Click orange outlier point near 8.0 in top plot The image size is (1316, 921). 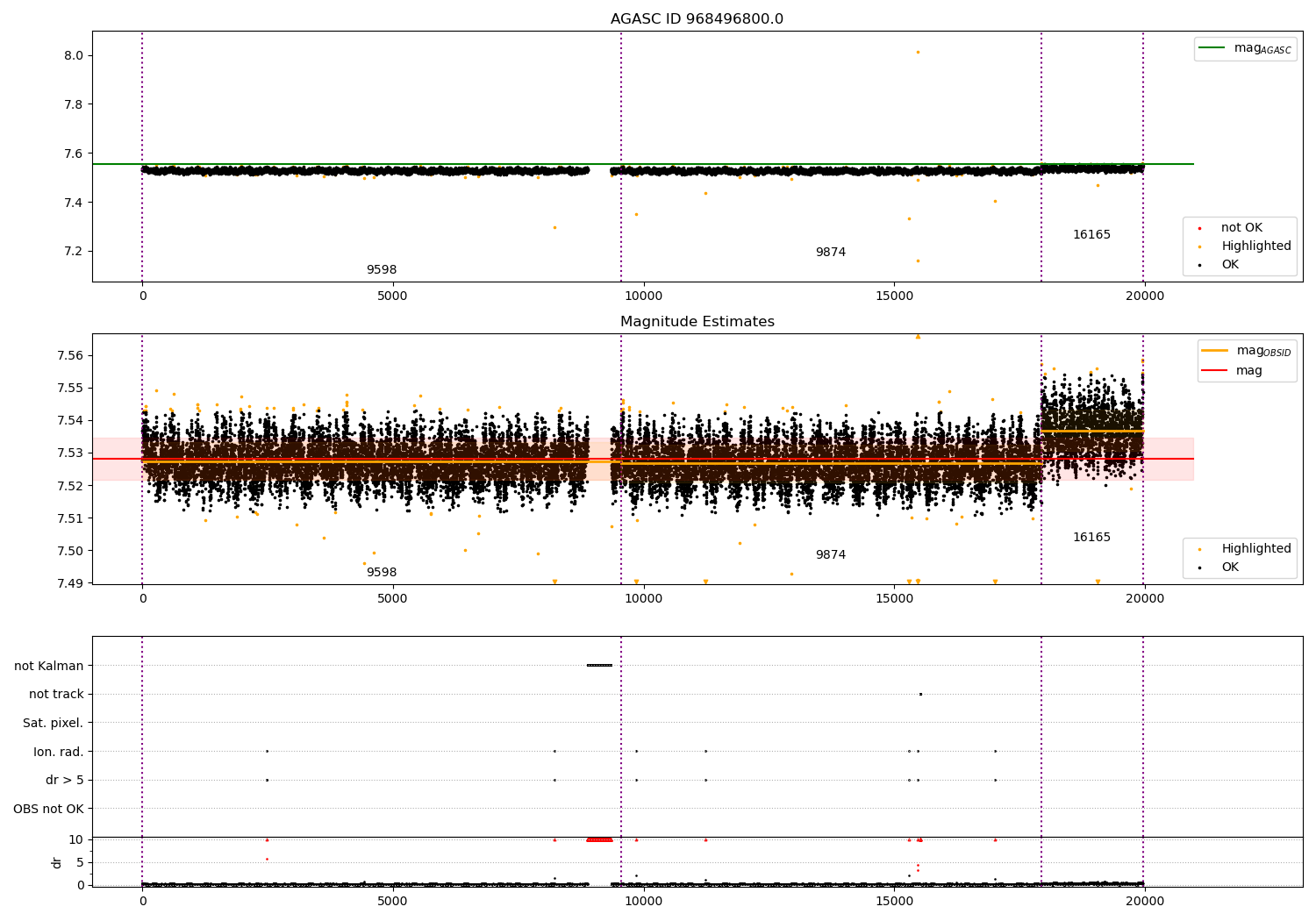coord(918,52)
